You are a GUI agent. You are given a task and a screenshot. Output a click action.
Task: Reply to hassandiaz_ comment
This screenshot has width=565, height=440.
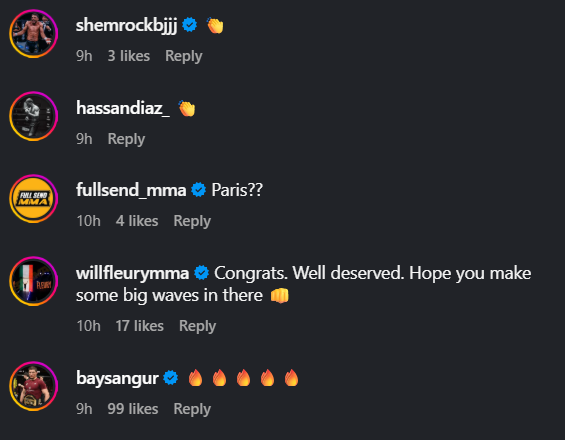[x=126, y=139]
